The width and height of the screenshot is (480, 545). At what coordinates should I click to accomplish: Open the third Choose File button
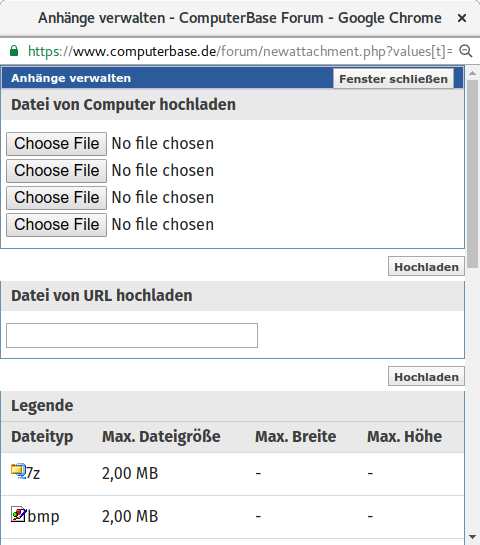pos(57,197)
